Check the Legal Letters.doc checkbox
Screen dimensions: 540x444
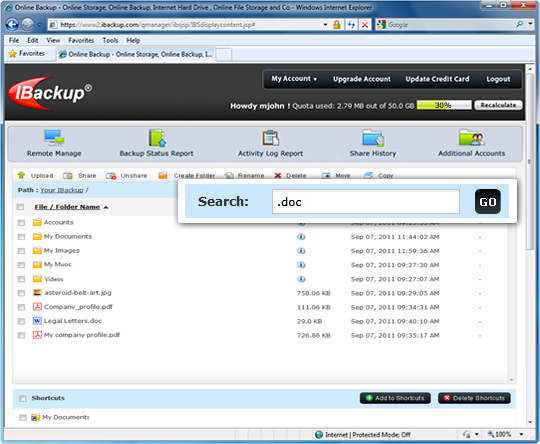21,321
